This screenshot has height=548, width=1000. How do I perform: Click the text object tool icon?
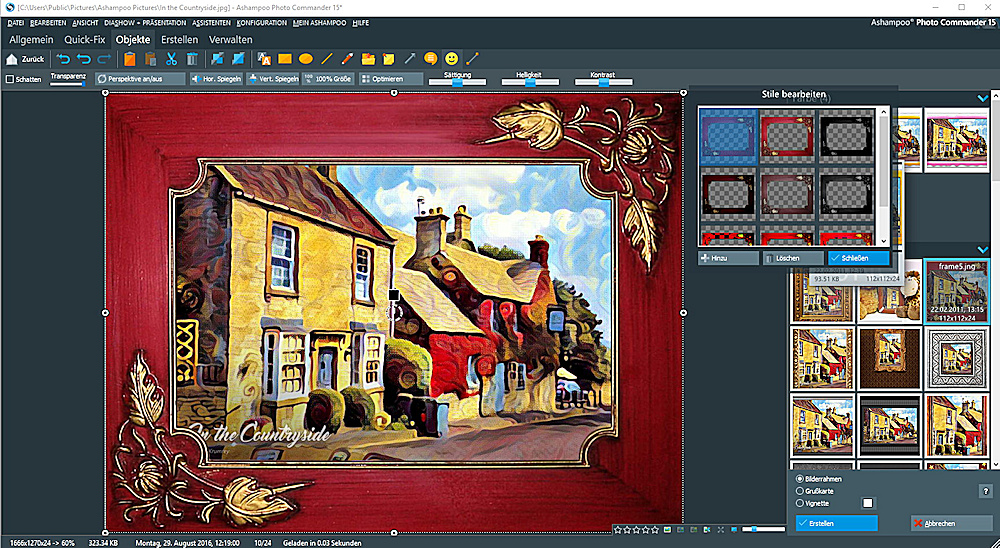(x=264, y=59)
